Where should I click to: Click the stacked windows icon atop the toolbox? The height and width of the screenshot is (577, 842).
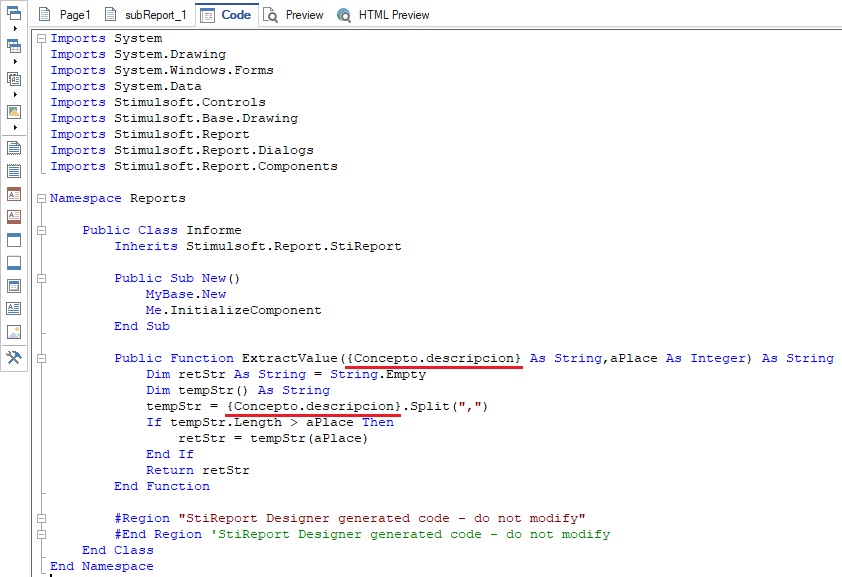tap(14, 13)
